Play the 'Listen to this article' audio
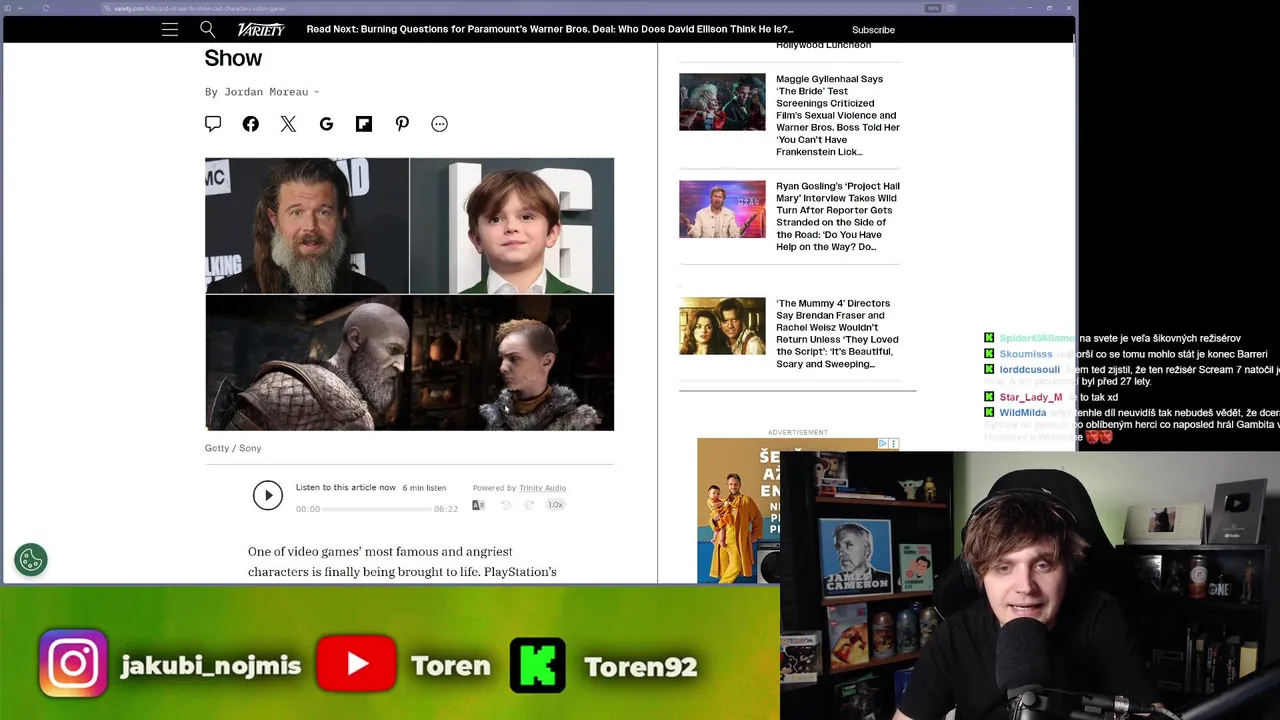 pos(267,495)
